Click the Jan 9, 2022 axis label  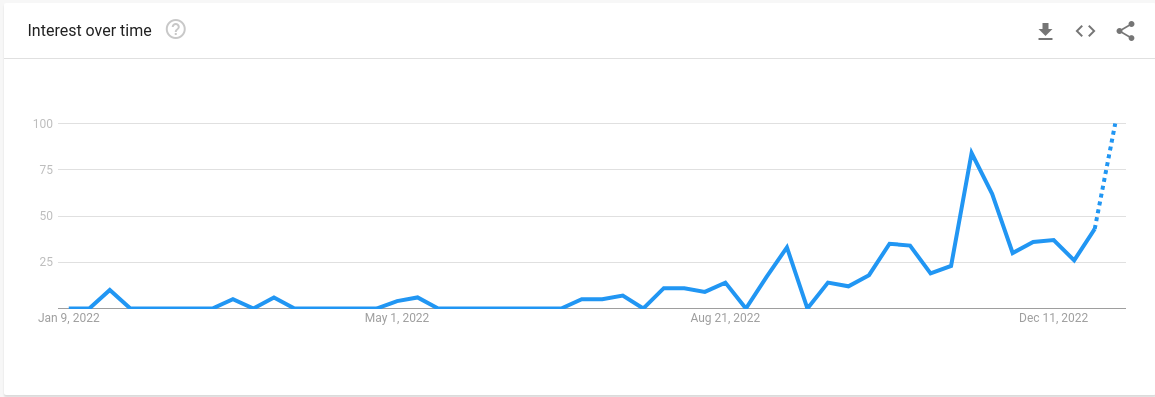click(69, 318)
